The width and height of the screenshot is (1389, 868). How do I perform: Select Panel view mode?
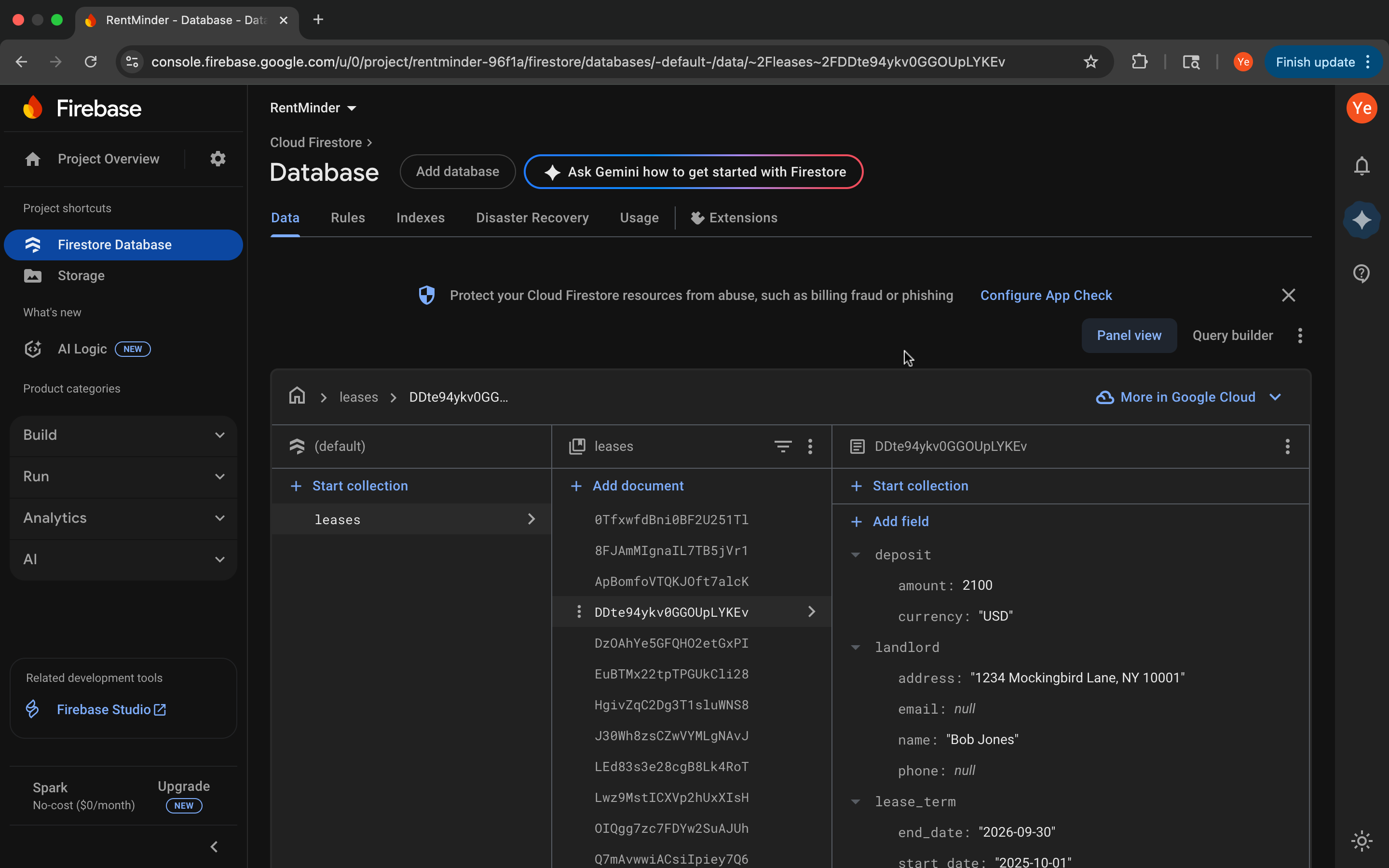click(x=1129, y=335)
